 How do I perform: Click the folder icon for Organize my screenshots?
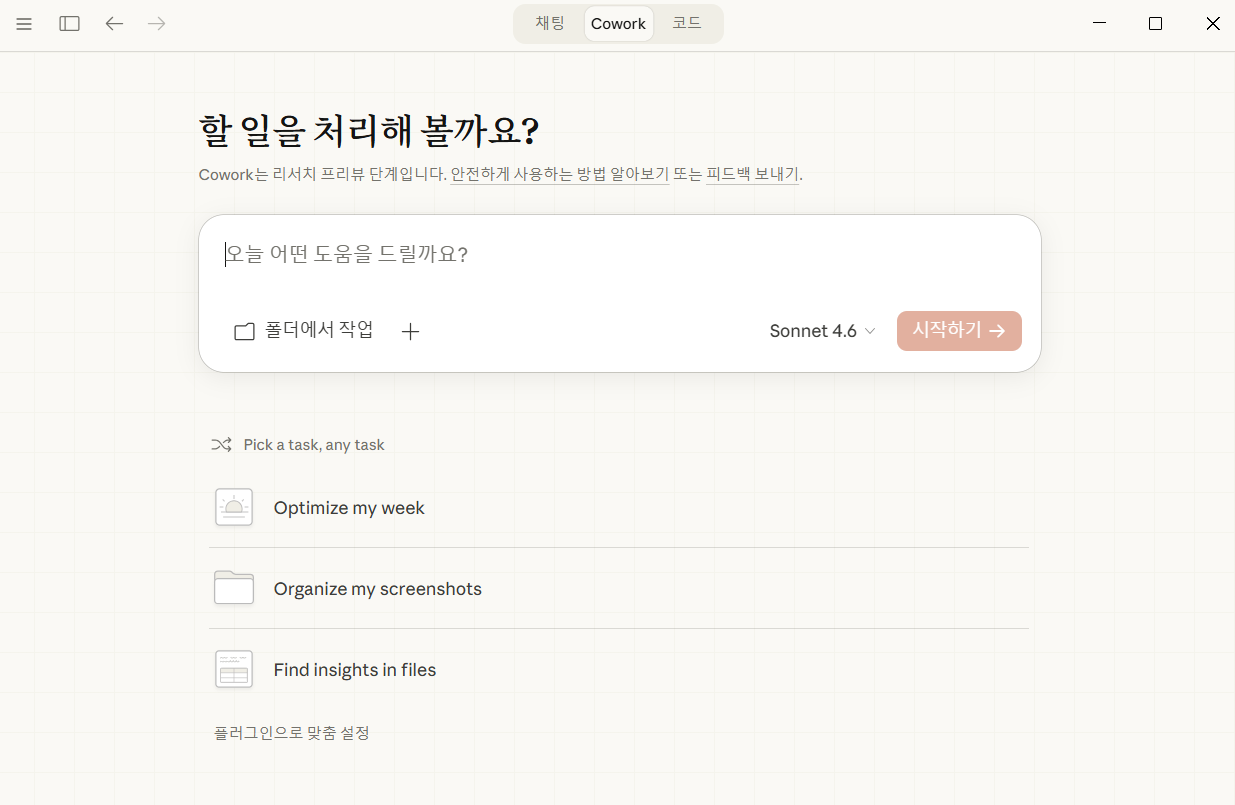pos(234,588)
